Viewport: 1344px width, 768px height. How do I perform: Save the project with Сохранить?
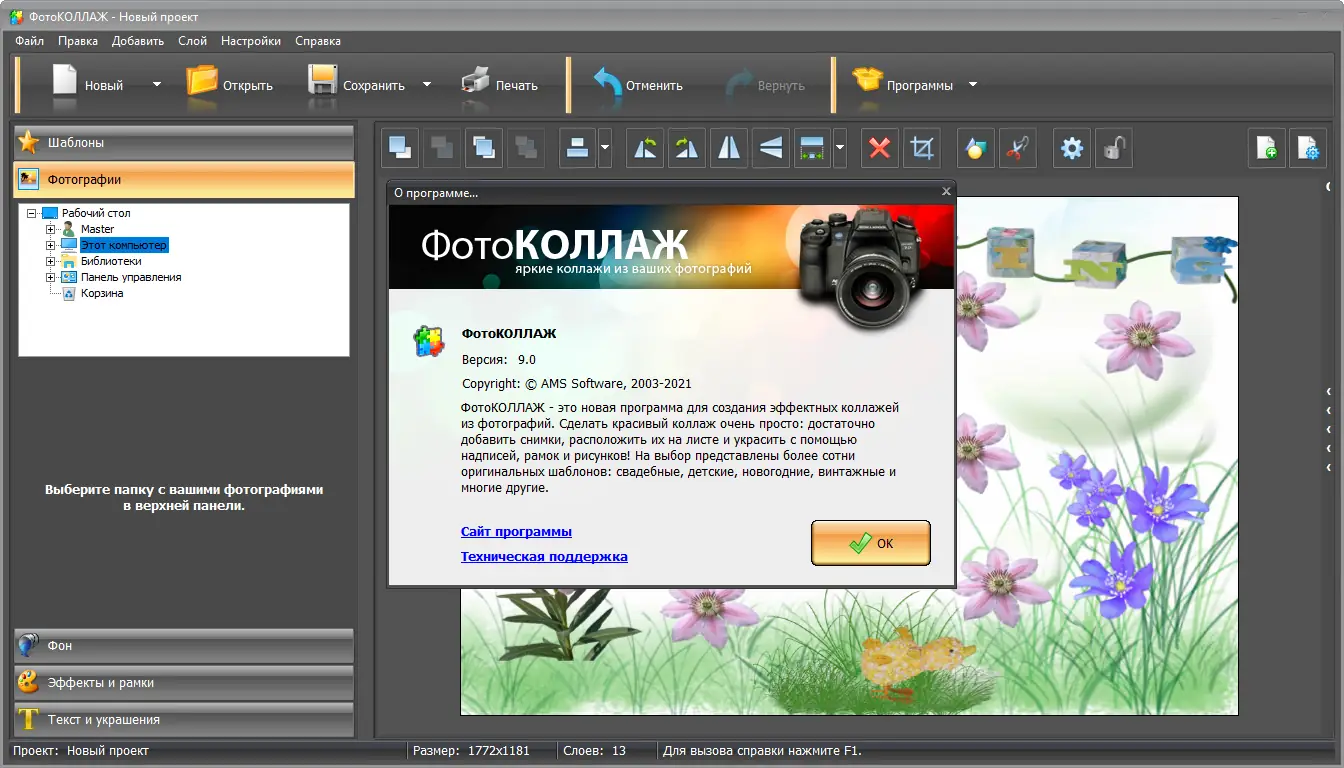356,84
